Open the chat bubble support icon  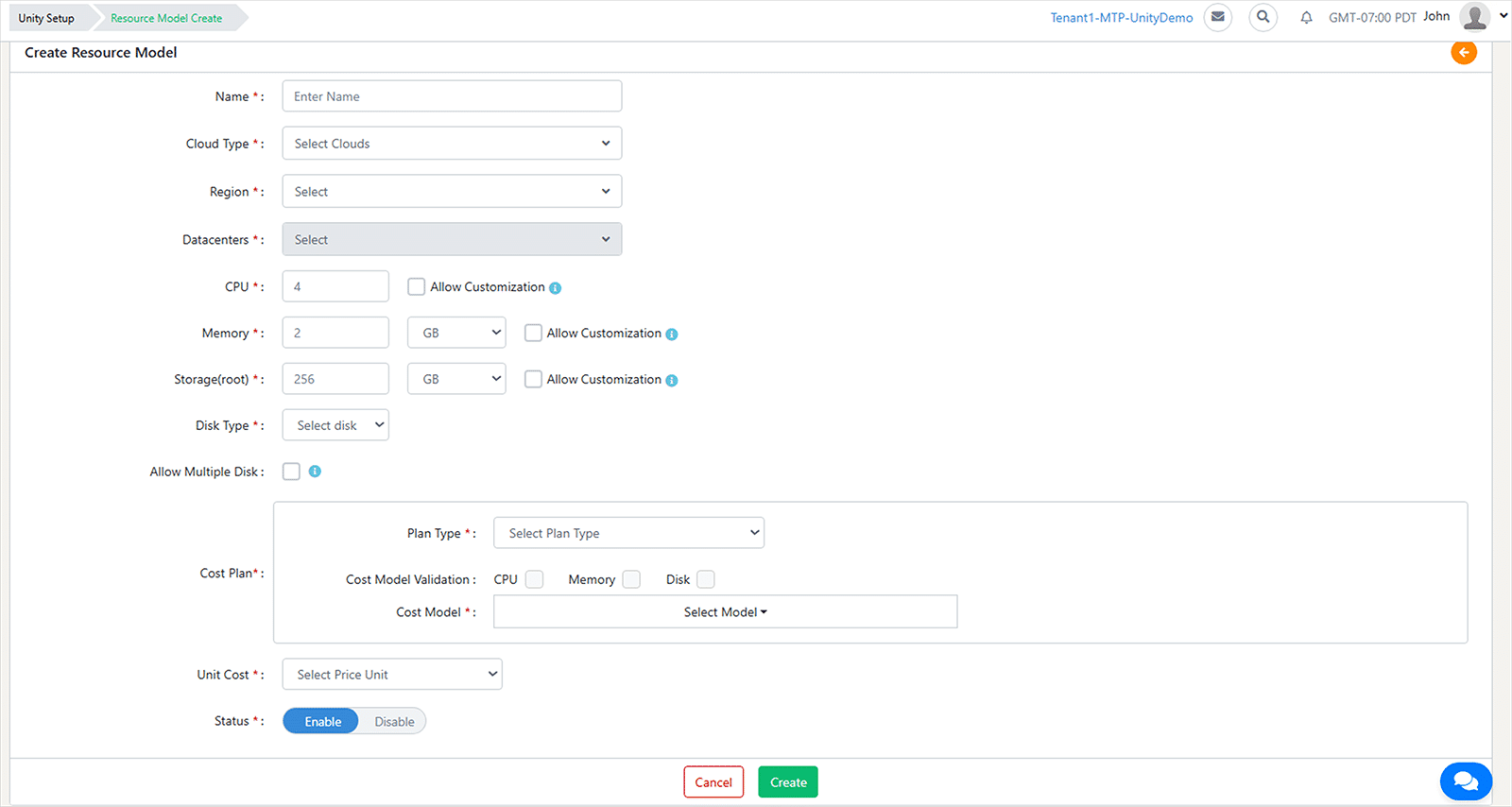pos(1466,781)
